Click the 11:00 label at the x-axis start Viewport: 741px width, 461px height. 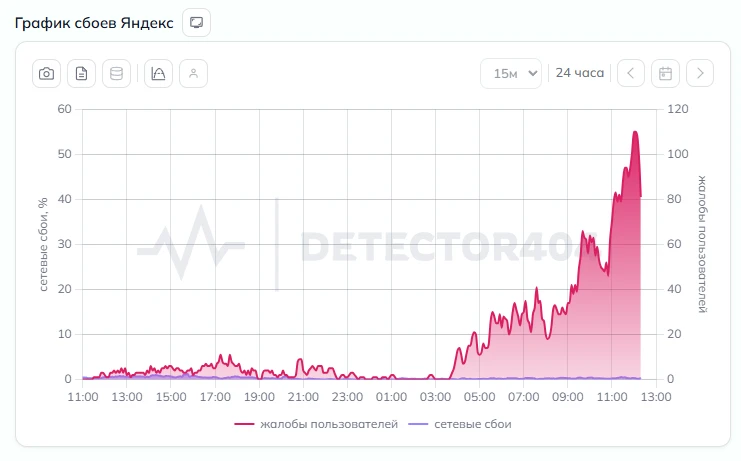(83, 397)
